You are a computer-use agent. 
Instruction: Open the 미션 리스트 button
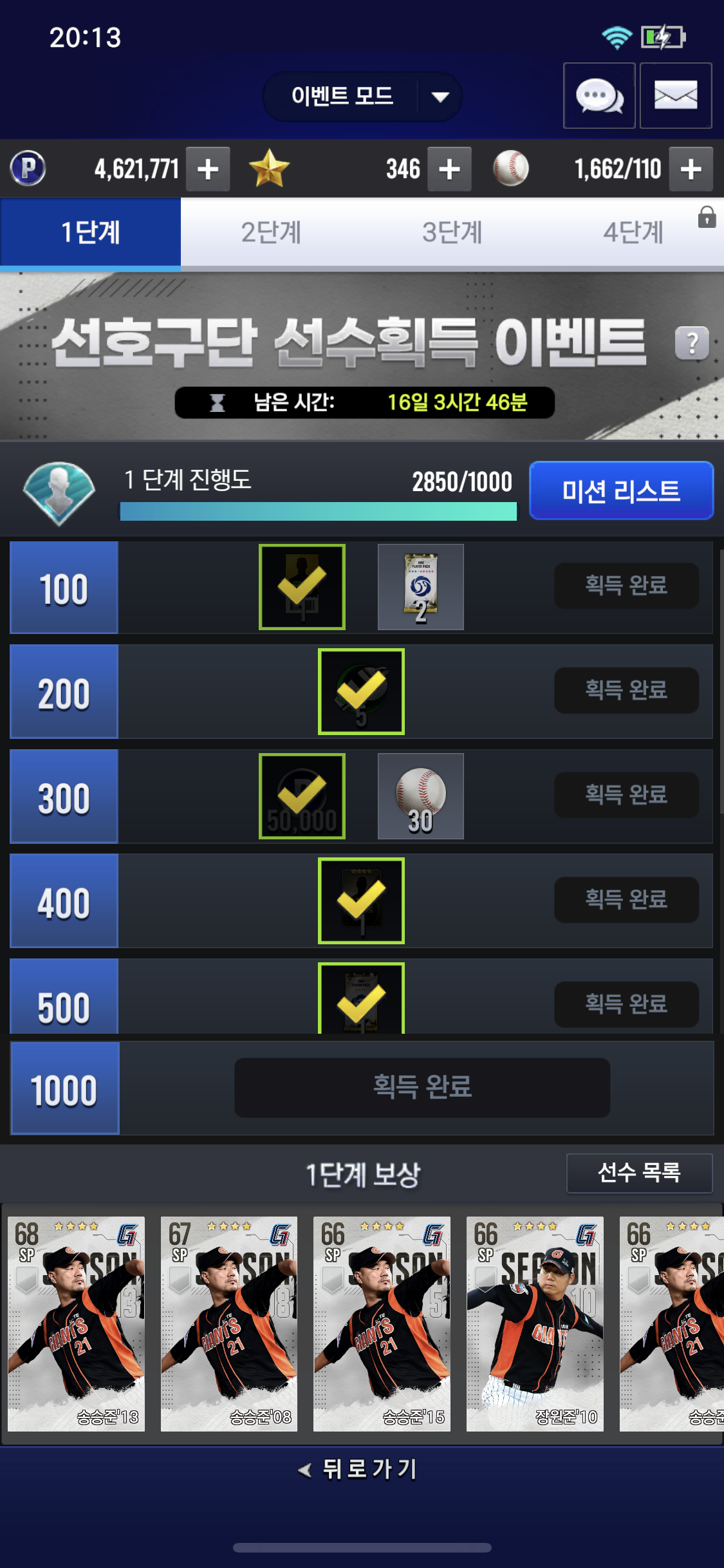621,490
